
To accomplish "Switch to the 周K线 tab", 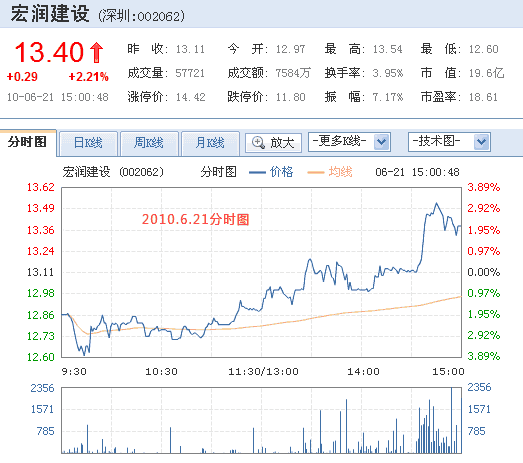I will coord(149,143).
